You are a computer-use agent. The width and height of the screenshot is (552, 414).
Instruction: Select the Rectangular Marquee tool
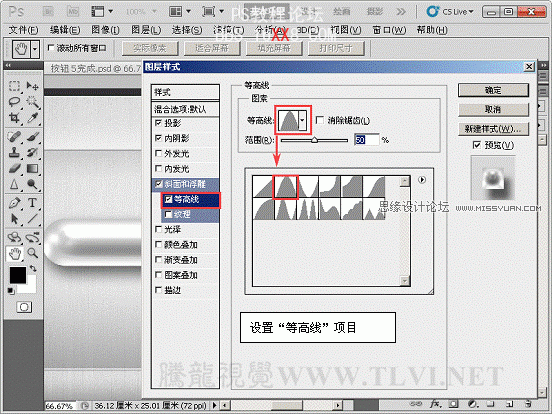coord(14,86)
